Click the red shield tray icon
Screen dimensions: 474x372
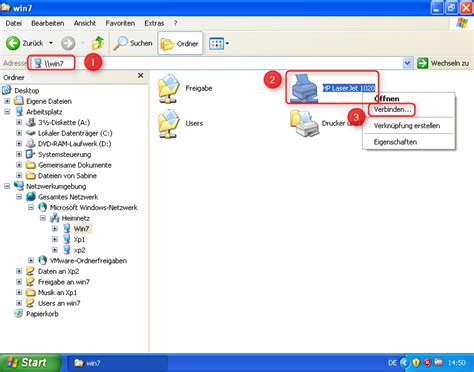point(427,363)
